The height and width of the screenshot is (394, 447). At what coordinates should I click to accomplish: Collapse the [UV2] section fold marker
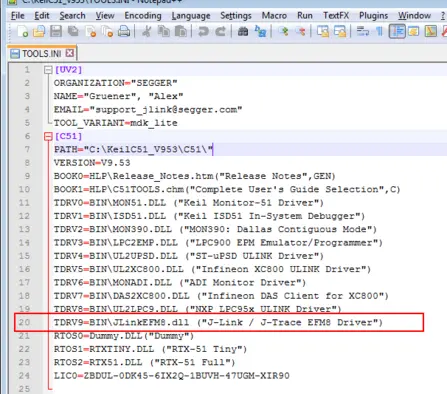click(48, 70)
